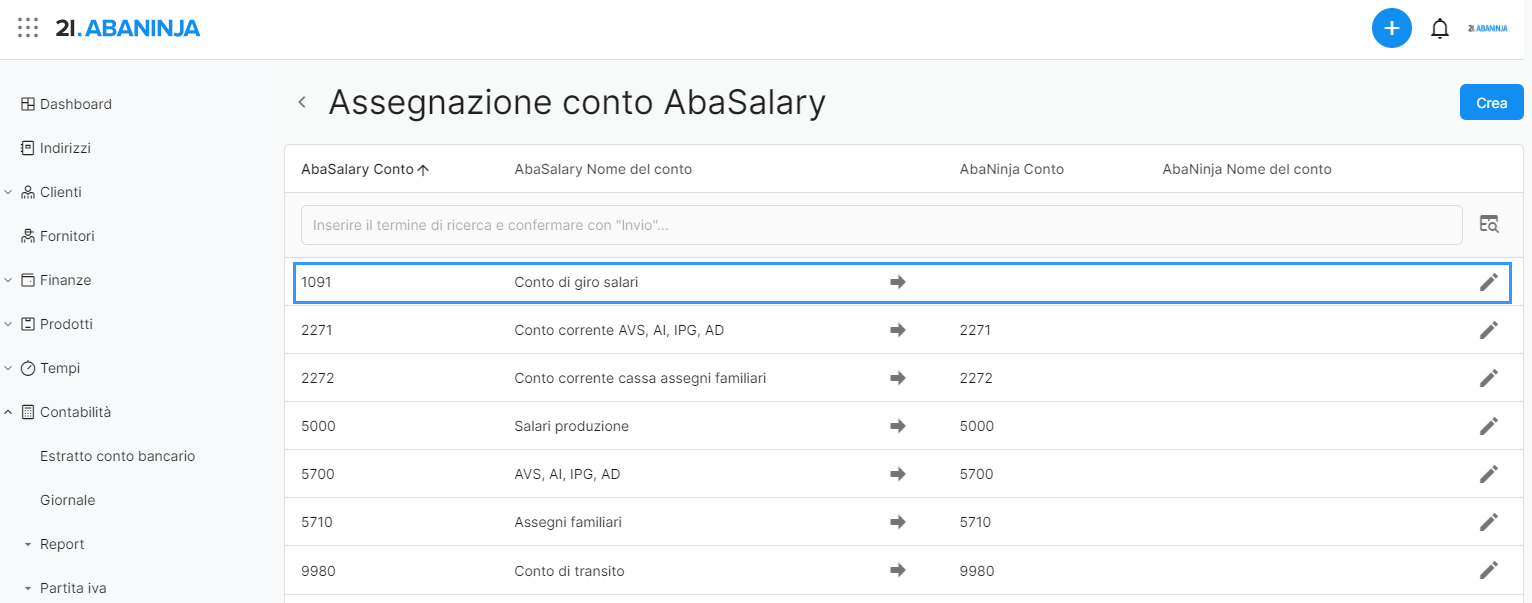Focus the search term input field

click(882, 225)
